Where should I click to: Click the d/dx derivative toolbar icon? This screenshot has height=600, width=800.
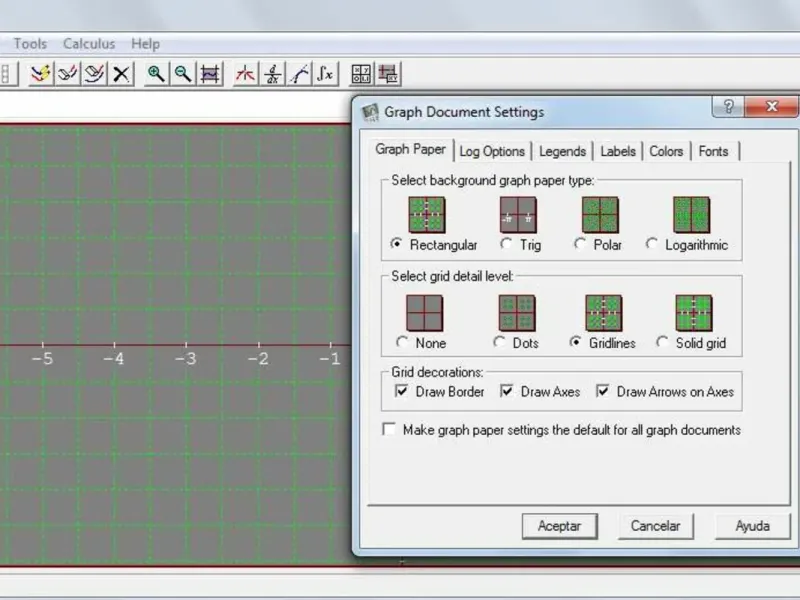272,74
